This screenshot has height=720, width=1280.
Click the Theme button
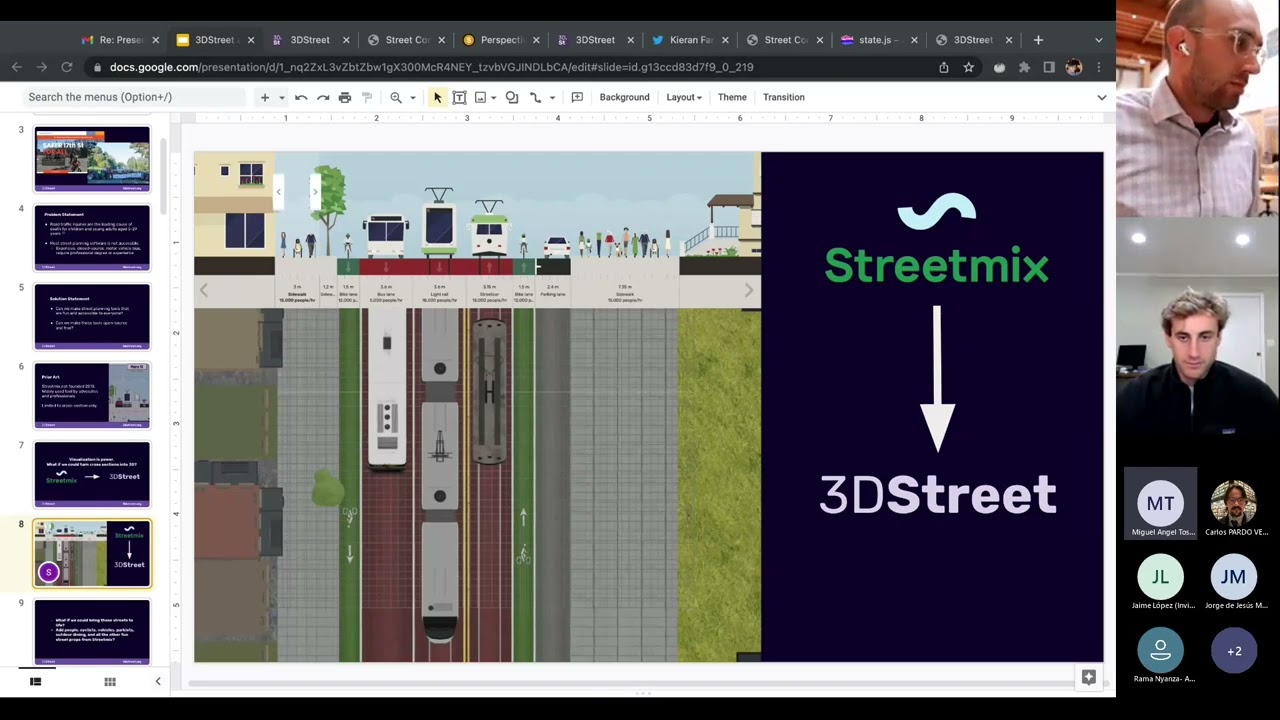(x=732, y=97)
